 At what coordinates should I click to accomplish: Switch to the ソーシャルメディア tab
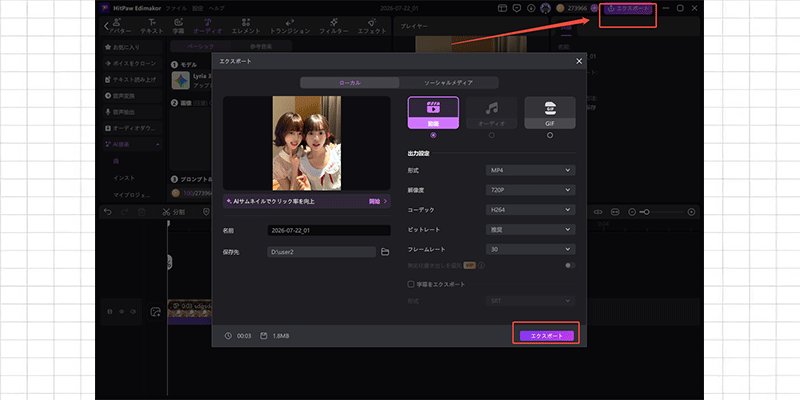pyautogui.click(x=448, y=83)
